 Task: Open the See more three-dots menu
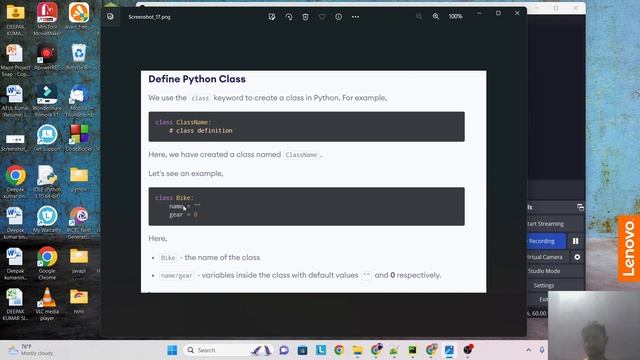(x=356, y=17)
